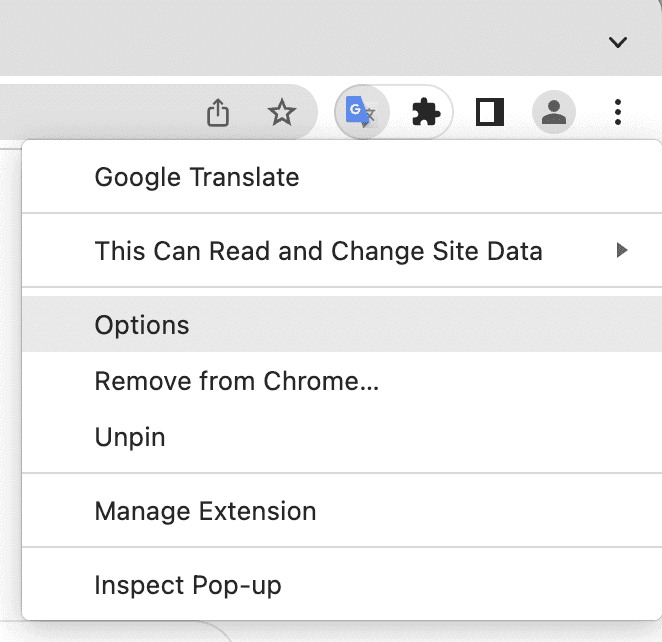The height and width of the screenshot is (642, 662).
Task: Open Chrome's three-dot menu
Action: [618, 112]
